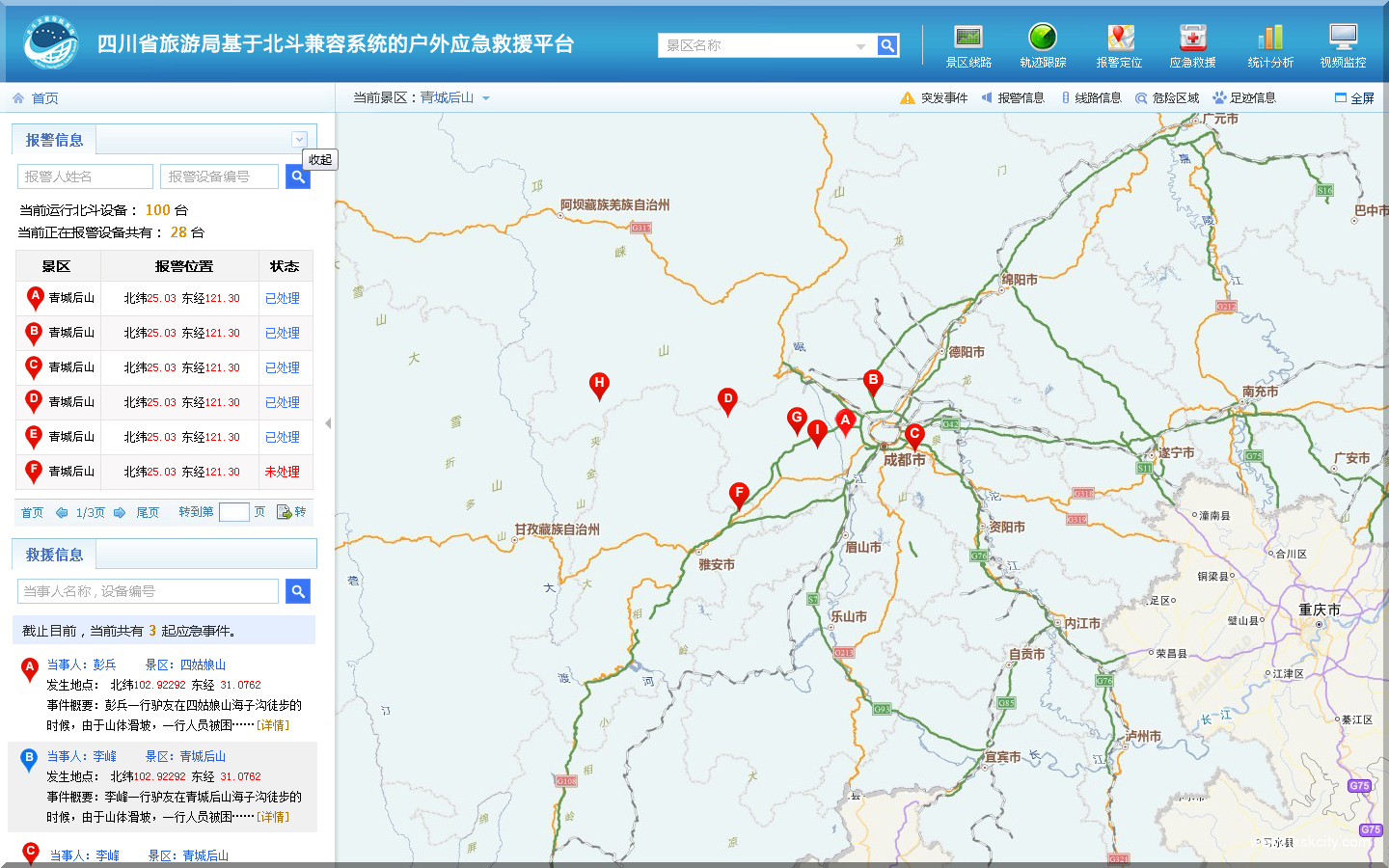
Task: Toggle 突发事件 incident layer on map
Action: pos(934,98)
